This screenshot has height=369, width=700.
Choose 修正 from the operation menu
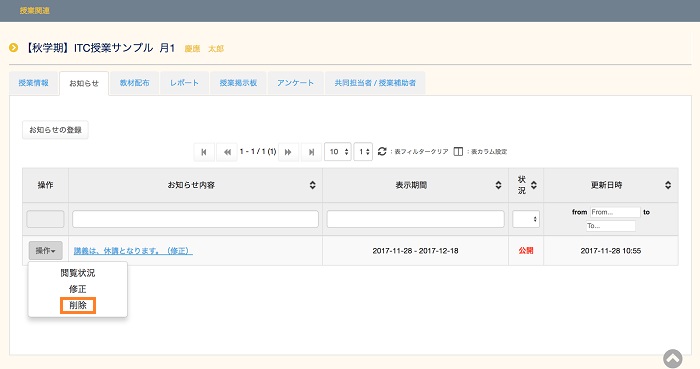78,289
